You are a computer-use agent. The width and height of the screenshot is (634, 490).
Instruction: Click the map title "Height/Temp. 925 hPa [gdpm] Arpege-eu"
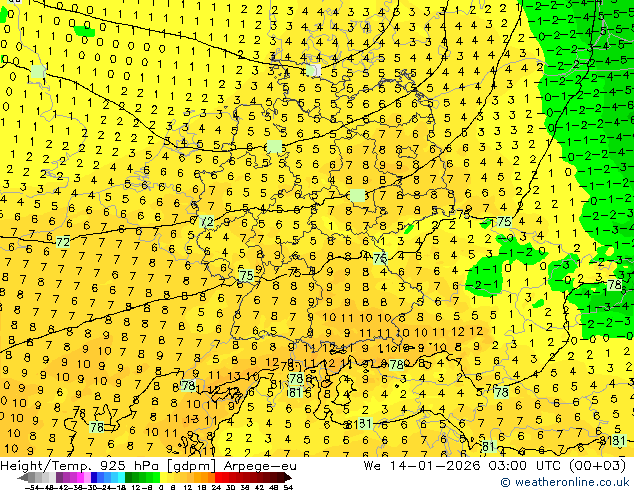tap(148, 466)
